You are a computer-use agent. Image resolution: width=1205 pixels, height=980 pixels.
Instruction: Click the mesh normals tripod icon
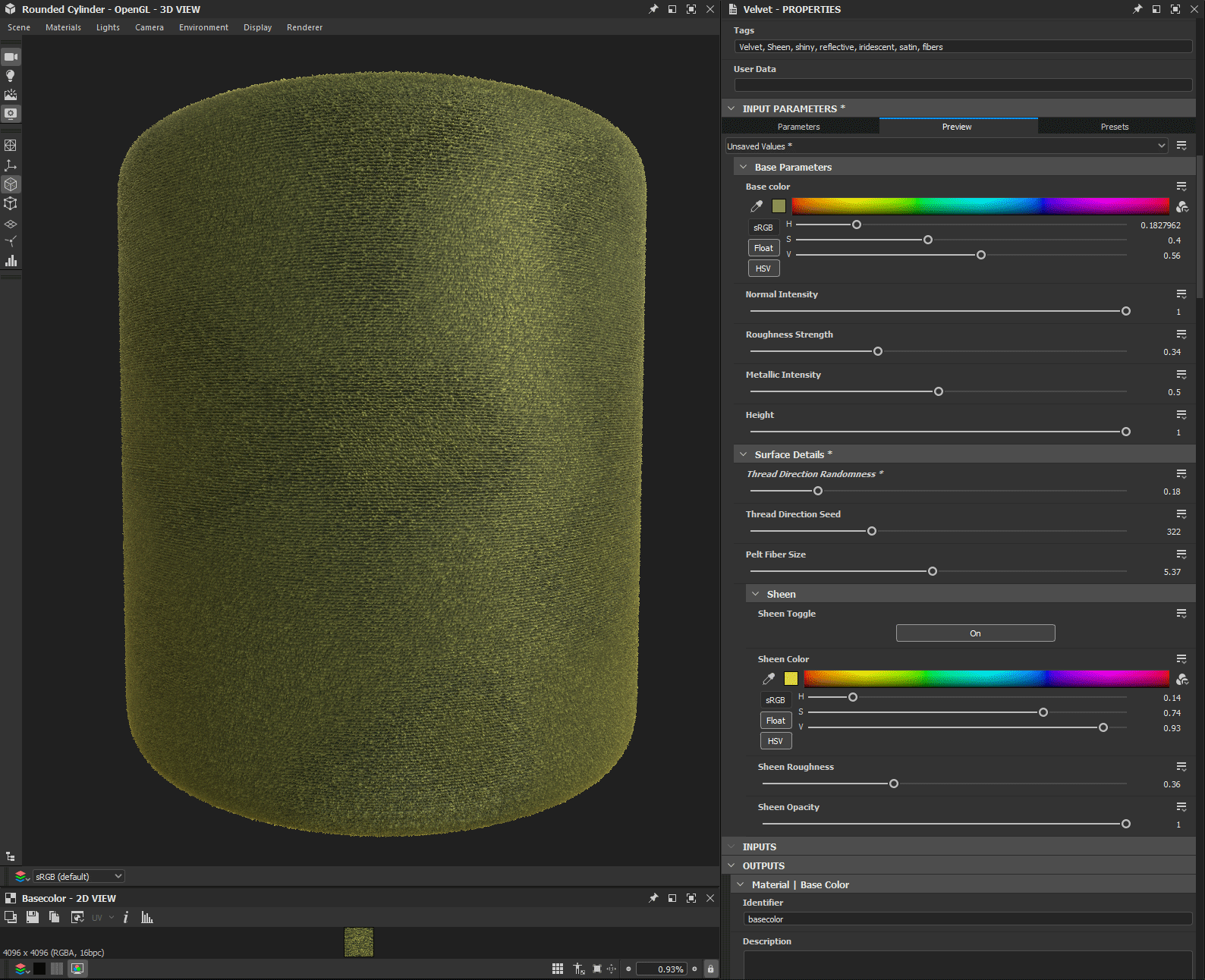pos(11,242)
